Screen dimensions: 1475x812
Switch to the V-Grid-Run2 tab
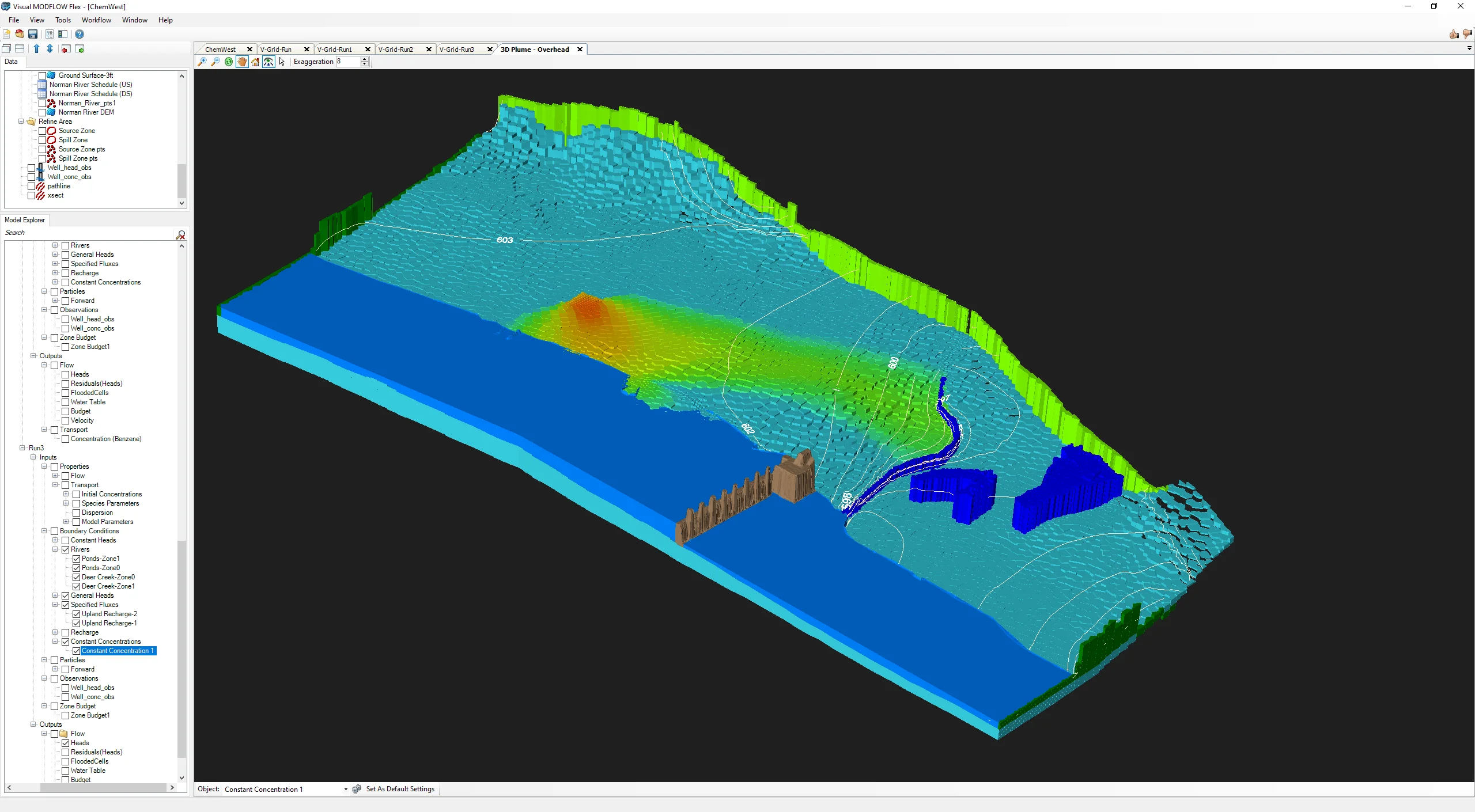pos(396,50)
